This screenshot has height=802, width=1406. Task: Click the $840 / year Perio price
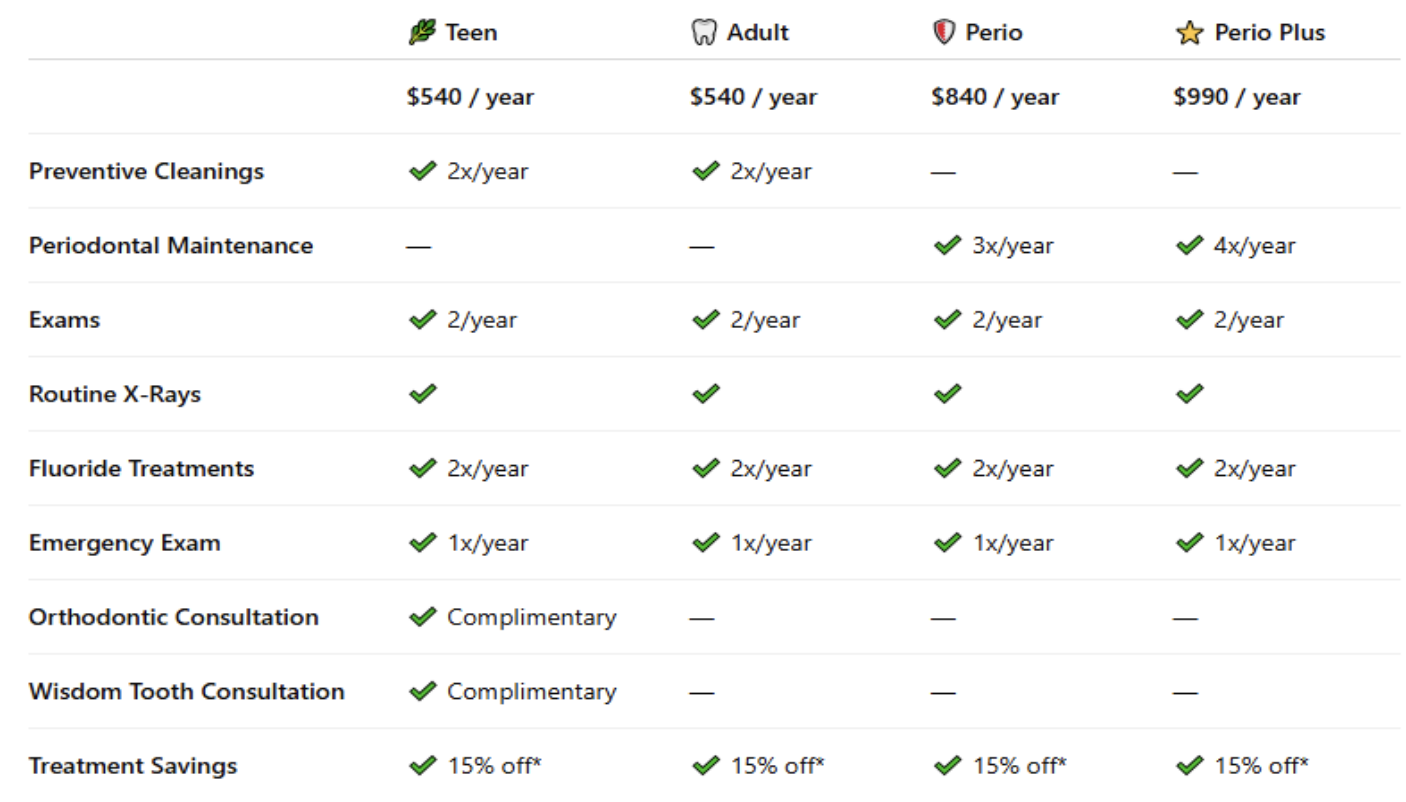click(x=994, y=97)
